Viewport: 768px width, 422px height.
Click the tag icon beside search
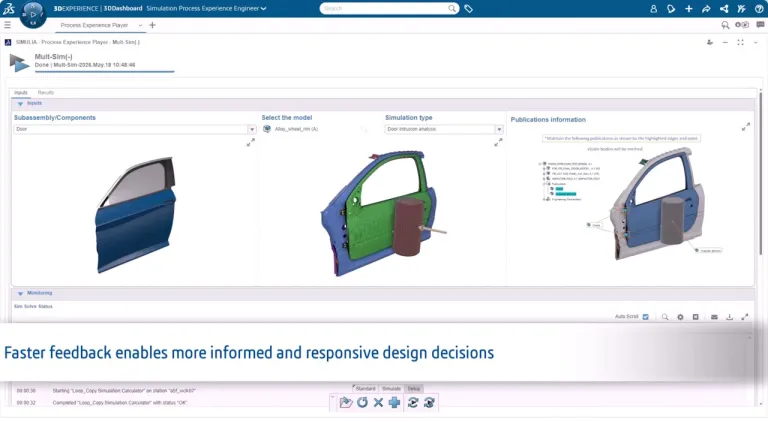pyautogui.click(x=468, y=8)
